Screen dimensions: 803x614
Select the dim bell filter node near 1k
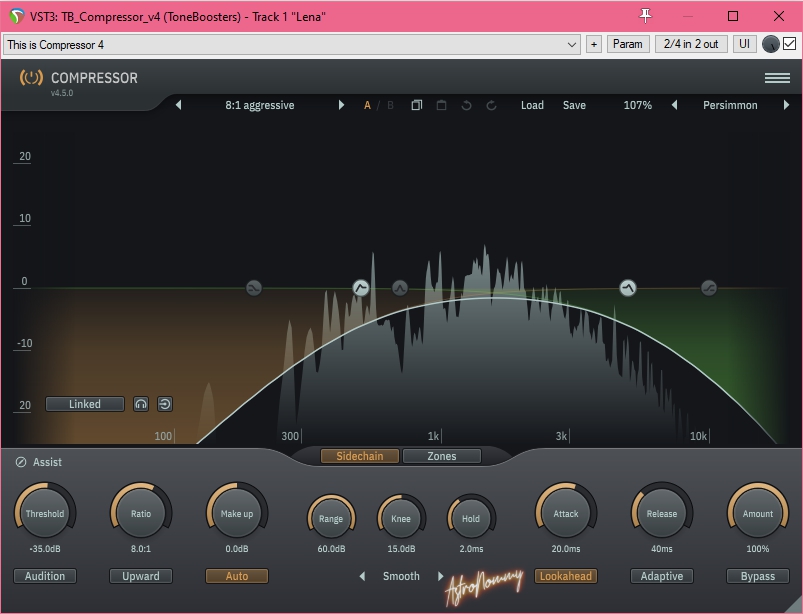pos(400,288)
